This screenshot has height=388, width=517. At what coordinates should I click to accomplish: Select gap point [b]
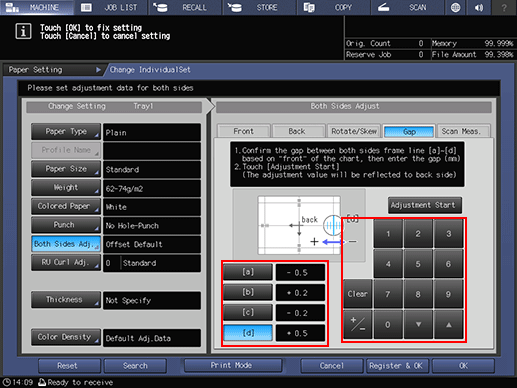point(248,292)
